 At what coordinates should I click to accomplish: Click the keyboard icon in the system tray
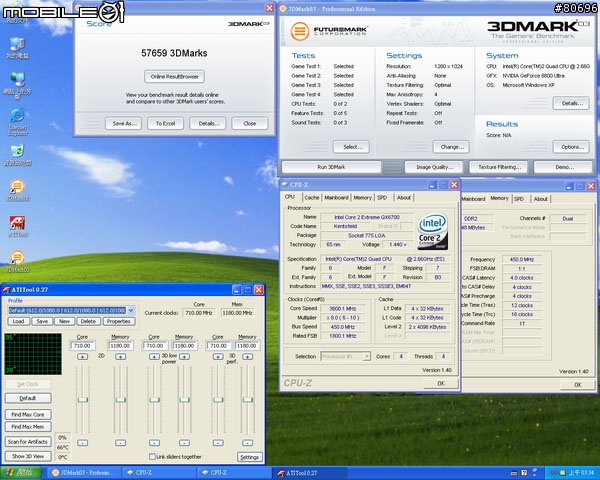click(x=514, y=473)
